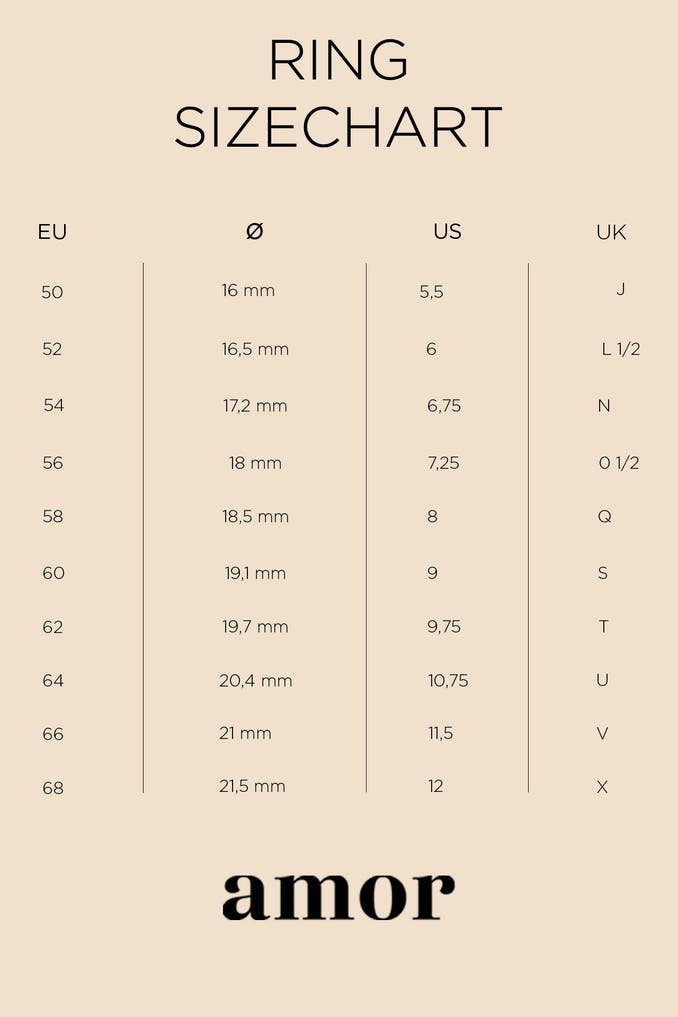Click UK size X
This screenshot has width=678, height=1017.
click(602, 787)
